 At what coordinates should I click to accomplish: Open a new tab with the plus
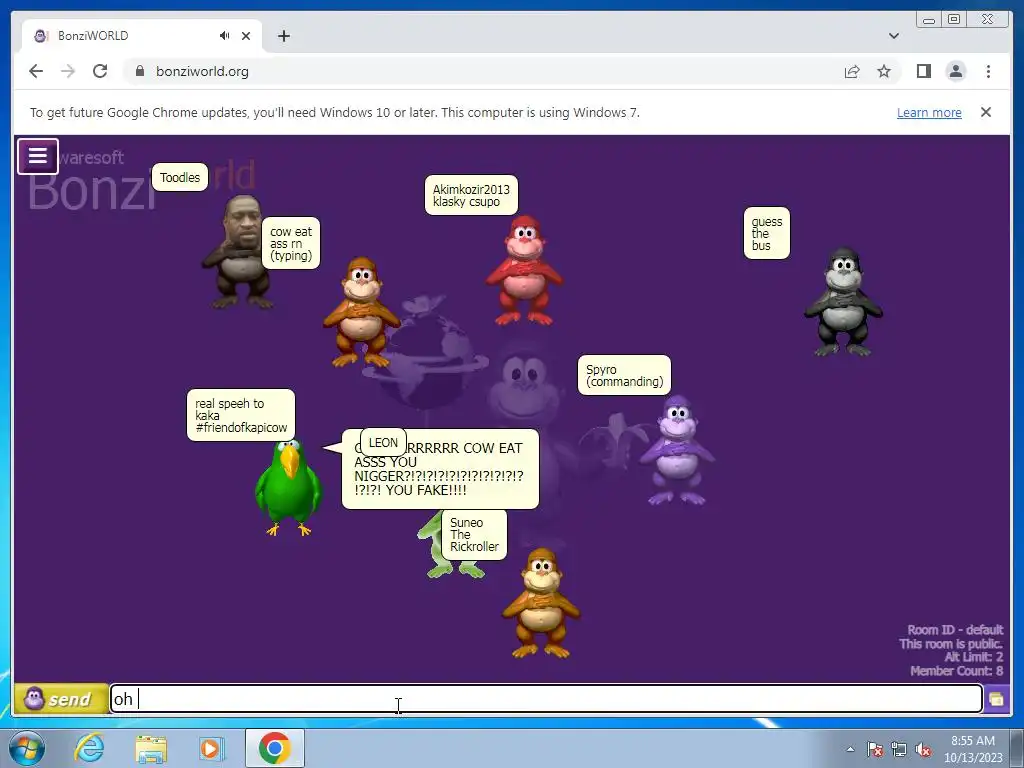283,36
